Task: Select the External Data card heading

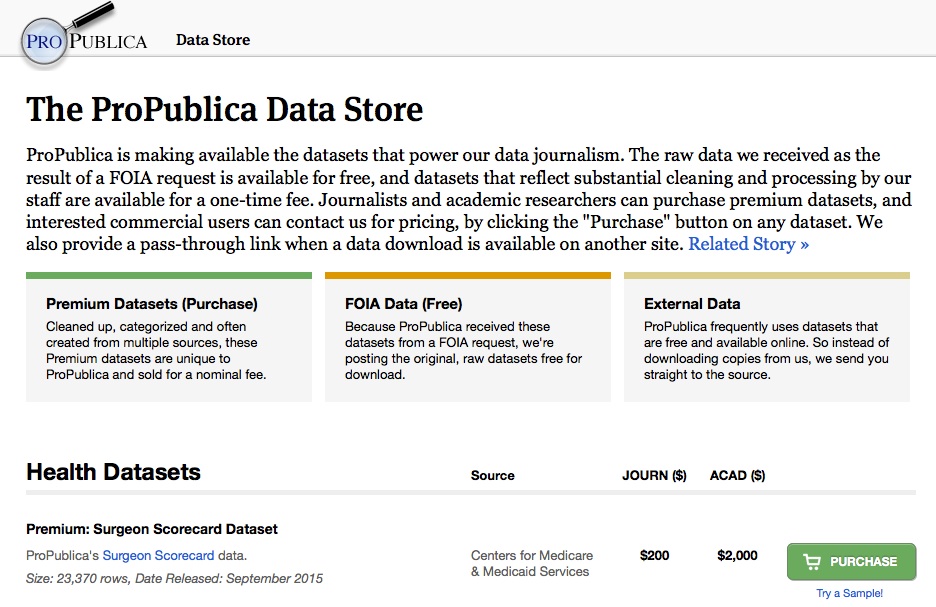Action: pyautogui.click(x=692, y=304)
